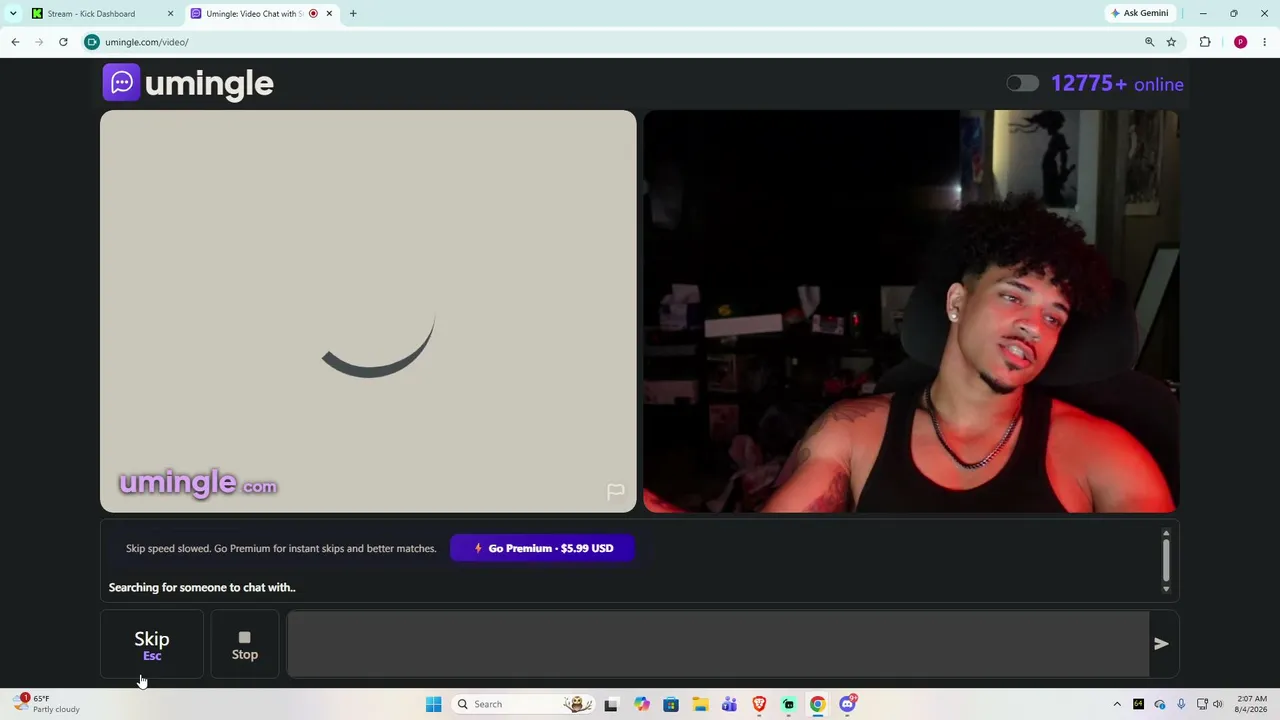Open the green app left of Chrome on taskbar
The image size is (1280, 720).
(x=788, y=704)
